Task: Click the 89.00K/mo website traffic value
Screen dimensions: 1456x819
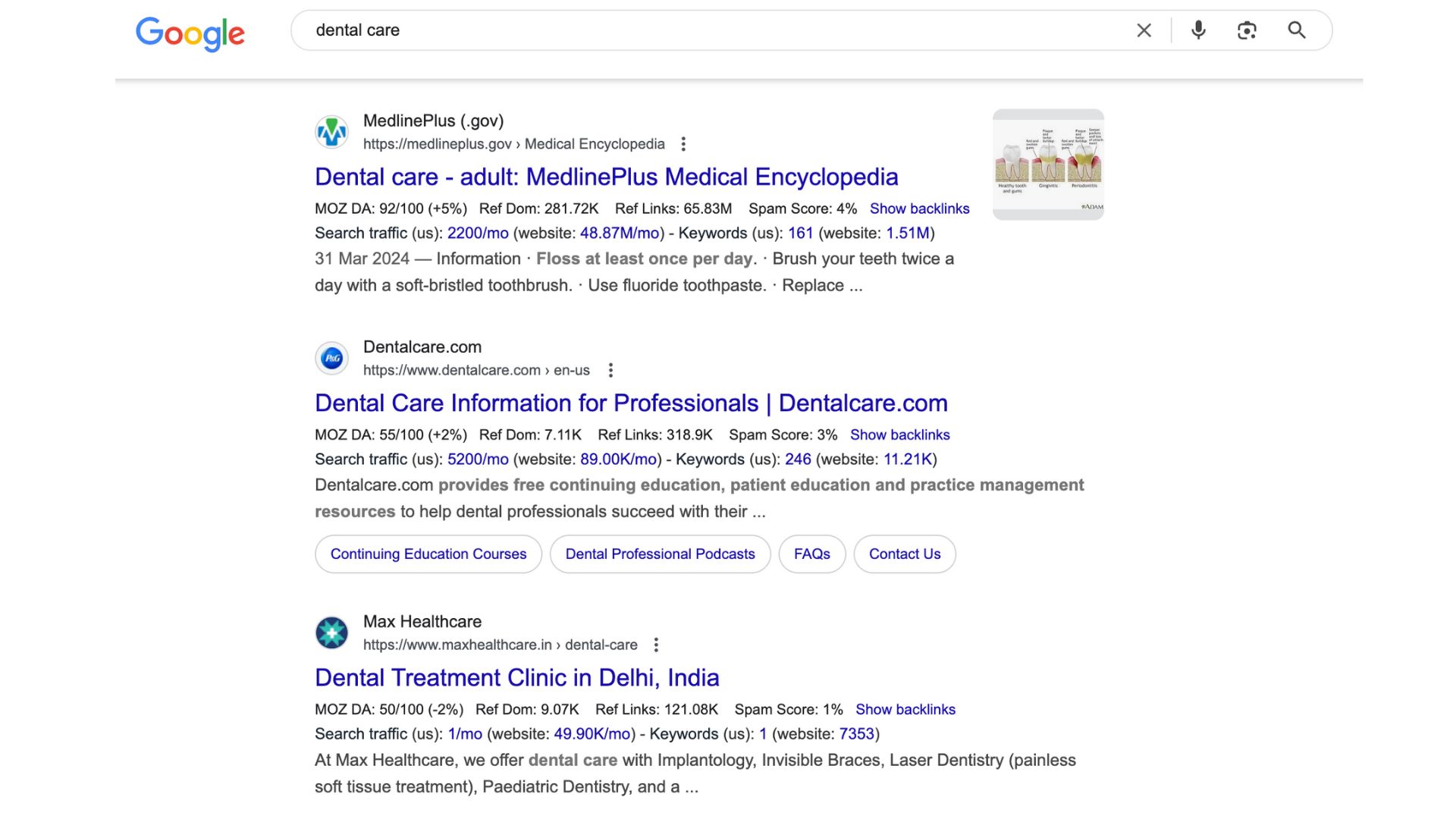Action: [x=618, y=459]
